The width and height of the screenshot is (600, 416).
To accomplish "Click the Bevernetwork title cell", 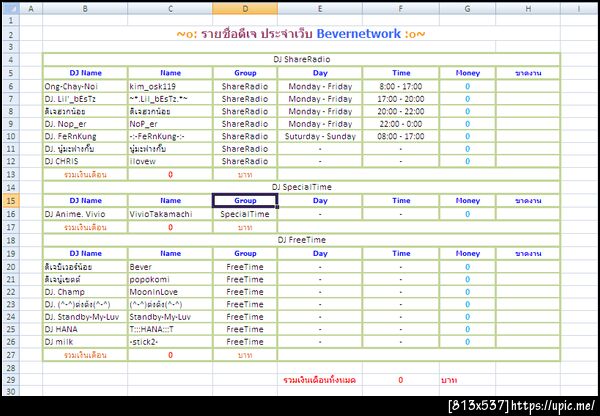I will click(301, 34).
